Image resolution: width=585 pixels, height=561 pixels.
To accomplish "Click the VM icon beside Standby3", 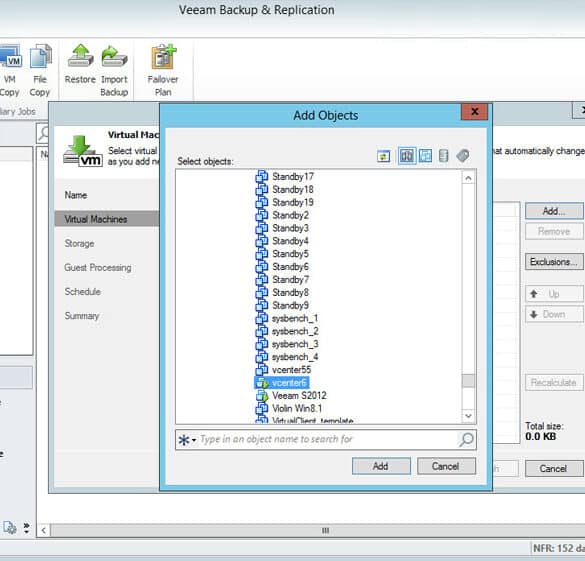I will (262, 228).
